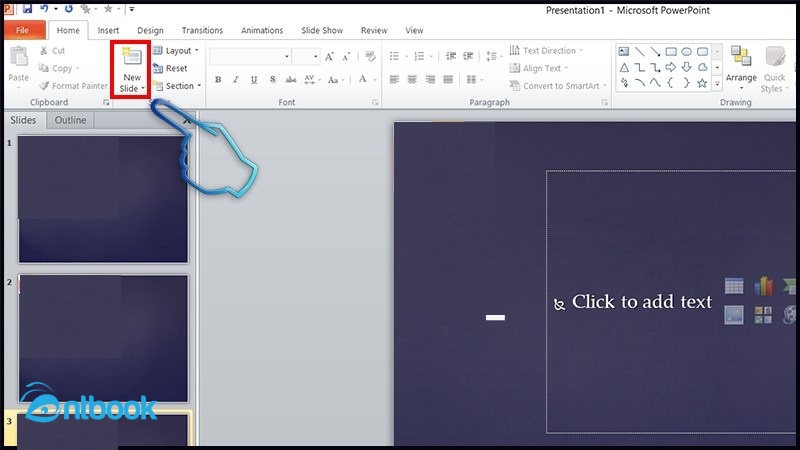Align text left
Screen dimensions: 800x450
[394, 80]
